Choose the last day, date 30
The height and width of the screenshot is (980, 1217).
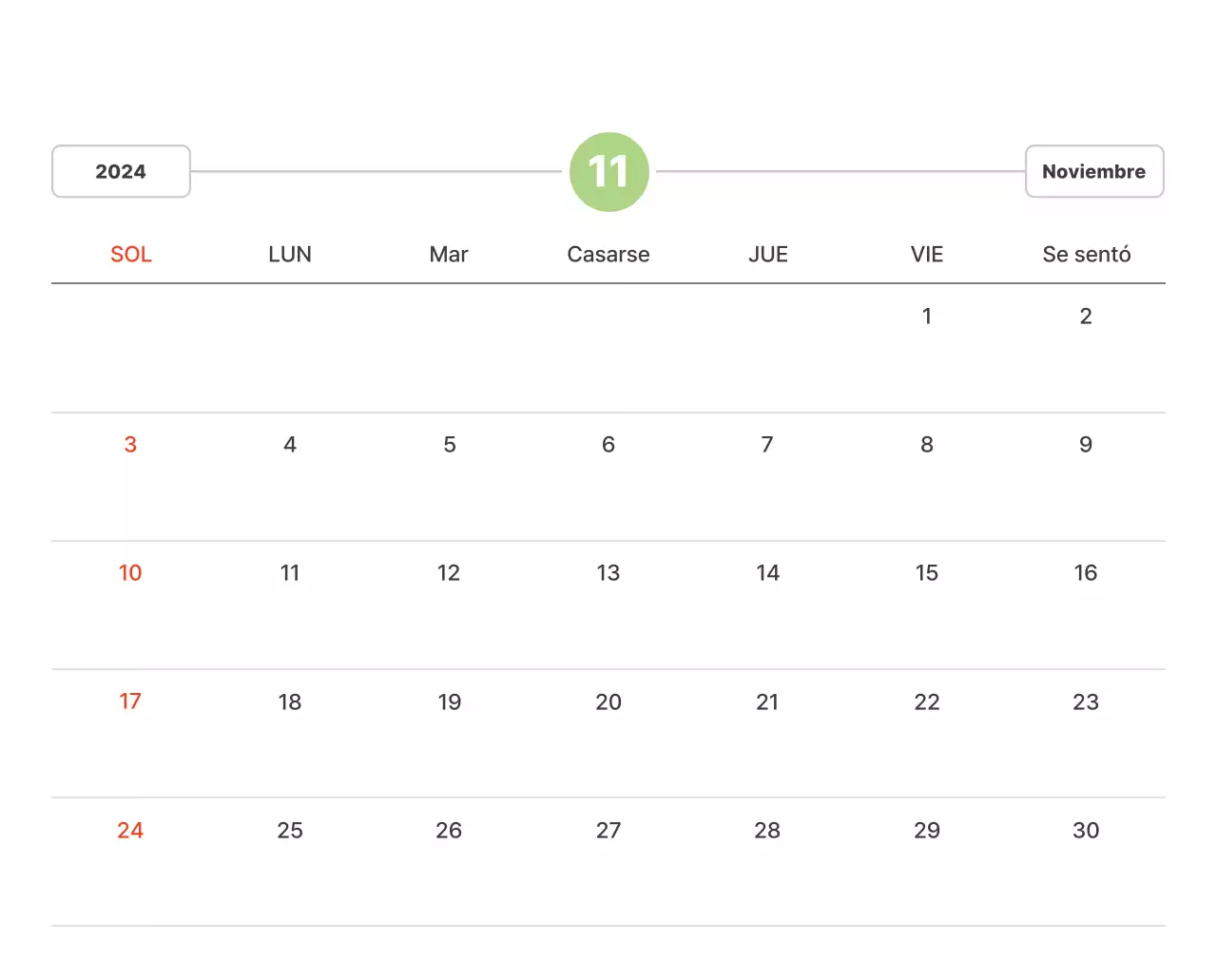(x=1086, y=831)
